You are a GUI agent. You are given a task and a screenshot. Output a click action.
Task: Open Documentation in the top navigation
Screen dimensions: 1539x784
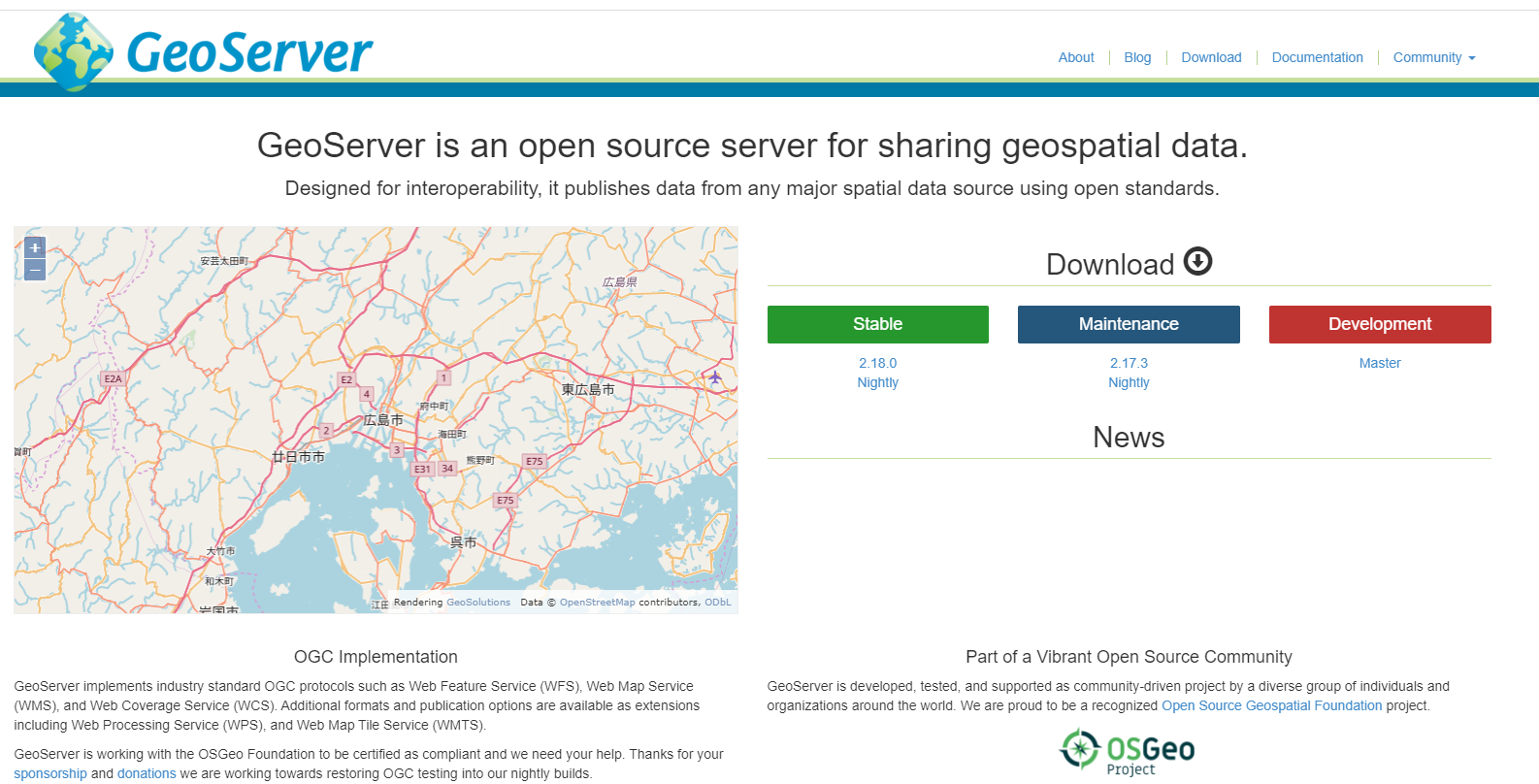(1317, 57)
